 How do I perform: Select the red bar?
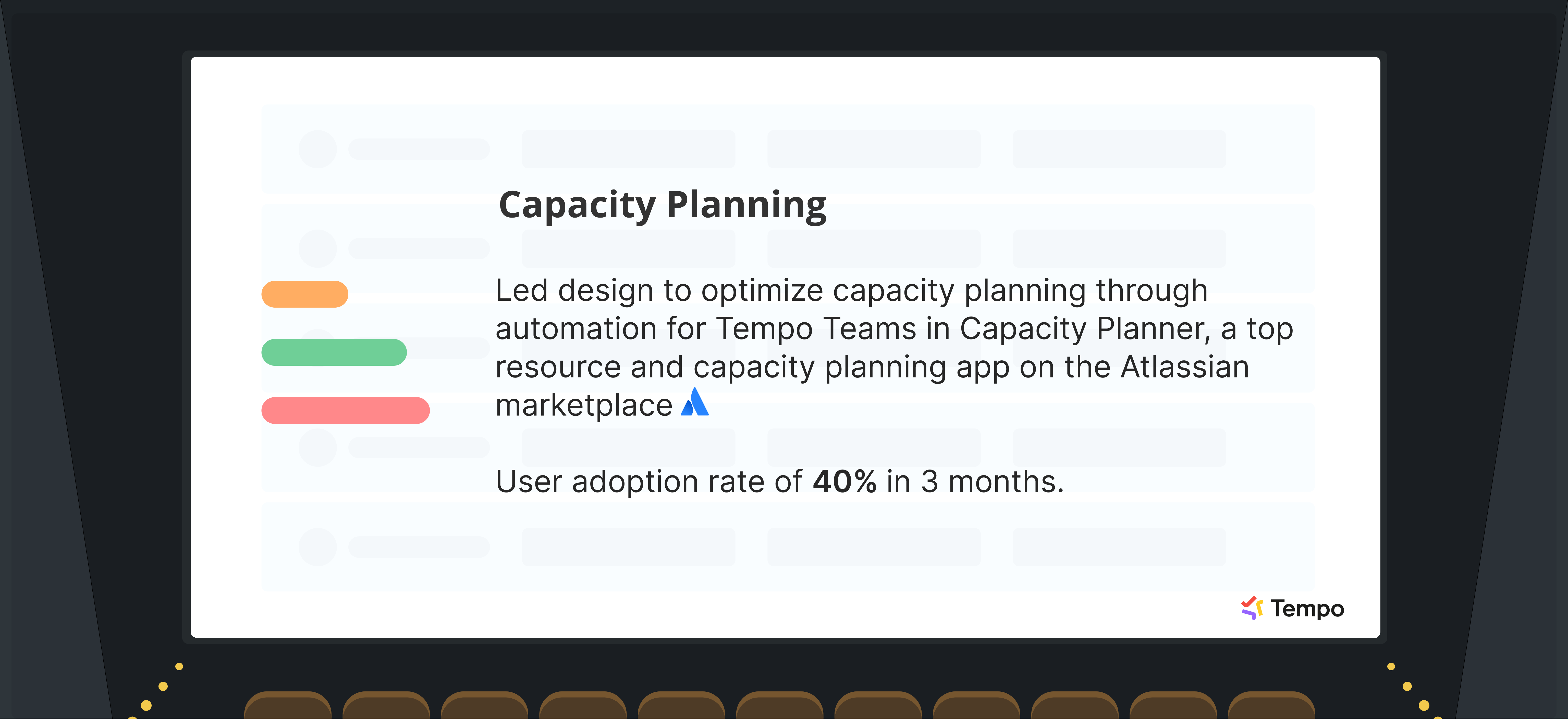pyautogui.click(x=345, y=411)
